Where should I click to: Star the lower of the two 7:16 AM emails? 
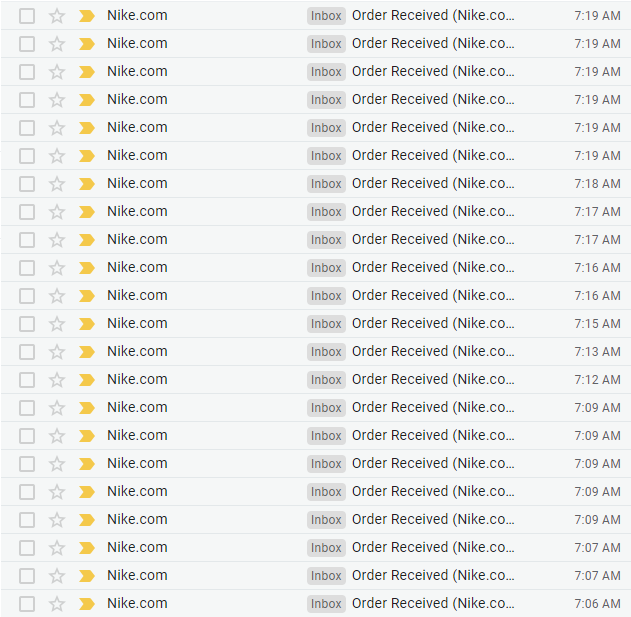point(57,296)
